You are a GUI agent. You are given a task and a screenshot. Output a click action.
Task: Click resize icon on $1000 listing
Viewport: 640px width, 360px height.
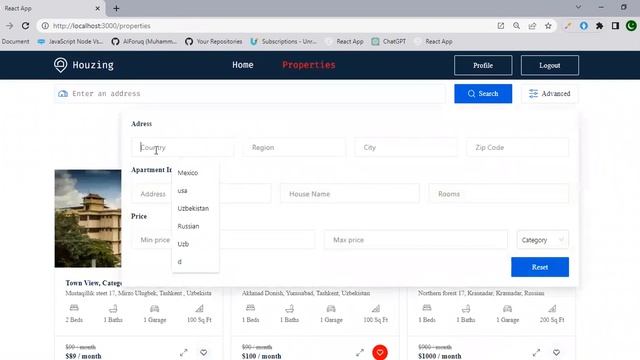(x=536, y=352)
